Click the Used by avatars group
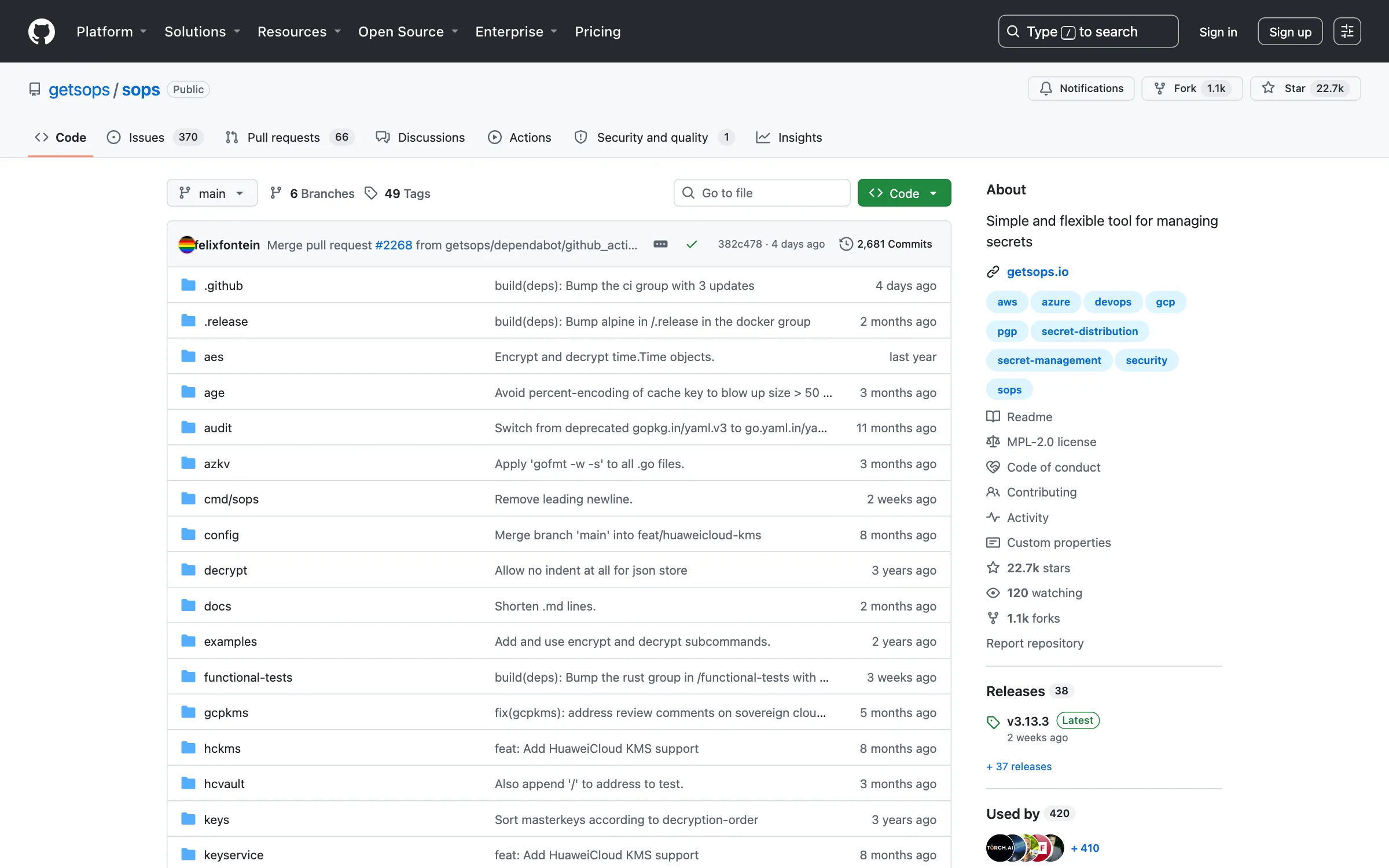This screenshot has height=868, width=1389. (1025, 848)
